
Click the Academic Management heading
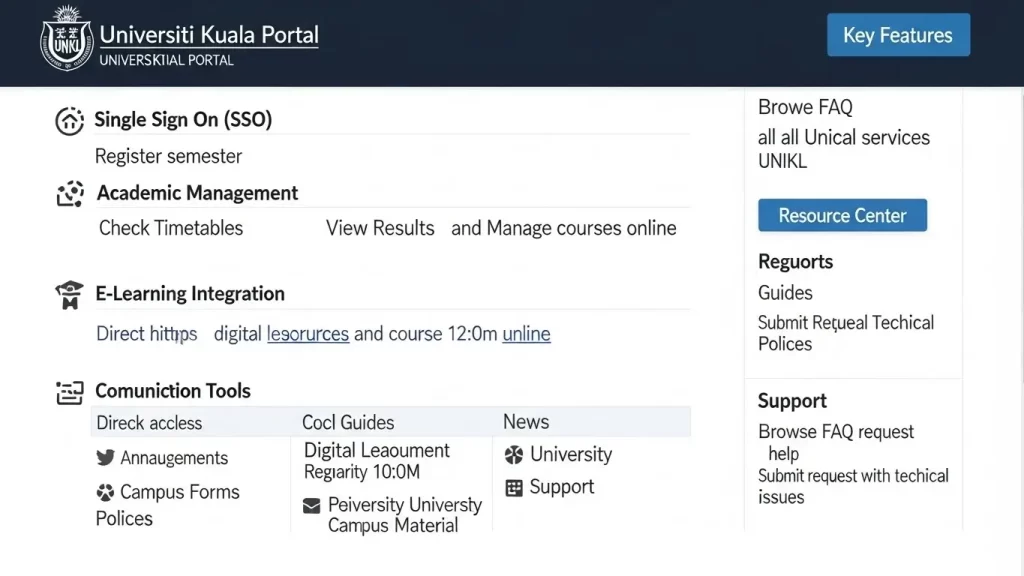(197, 193)
